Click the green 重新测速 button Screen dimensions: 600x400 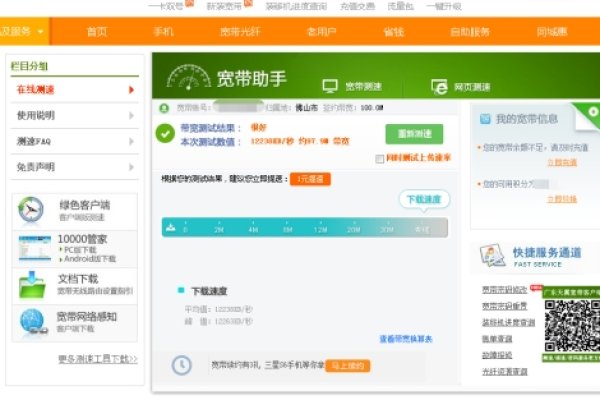click(x=414, y=134)
